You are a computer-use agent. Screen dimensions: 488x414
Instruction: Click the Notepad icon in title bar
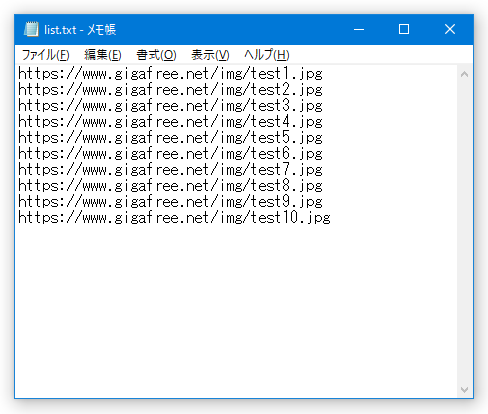point(31,29)
